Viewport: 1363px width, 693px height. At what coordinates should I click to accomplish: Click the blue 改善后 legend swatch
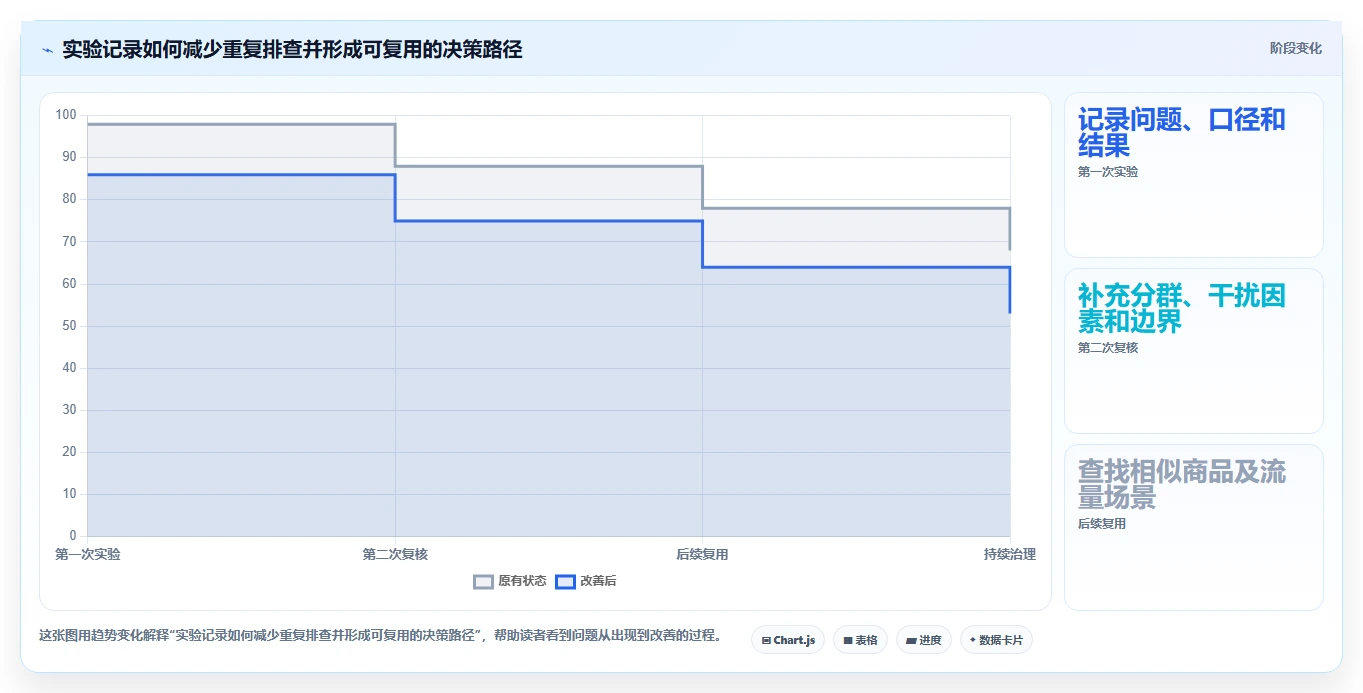click(565, 581)
